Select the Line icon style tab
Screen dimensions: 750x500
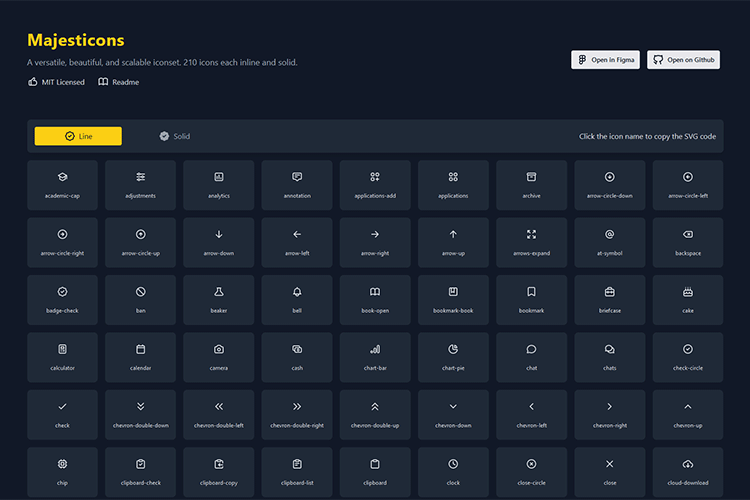[78, 136]
